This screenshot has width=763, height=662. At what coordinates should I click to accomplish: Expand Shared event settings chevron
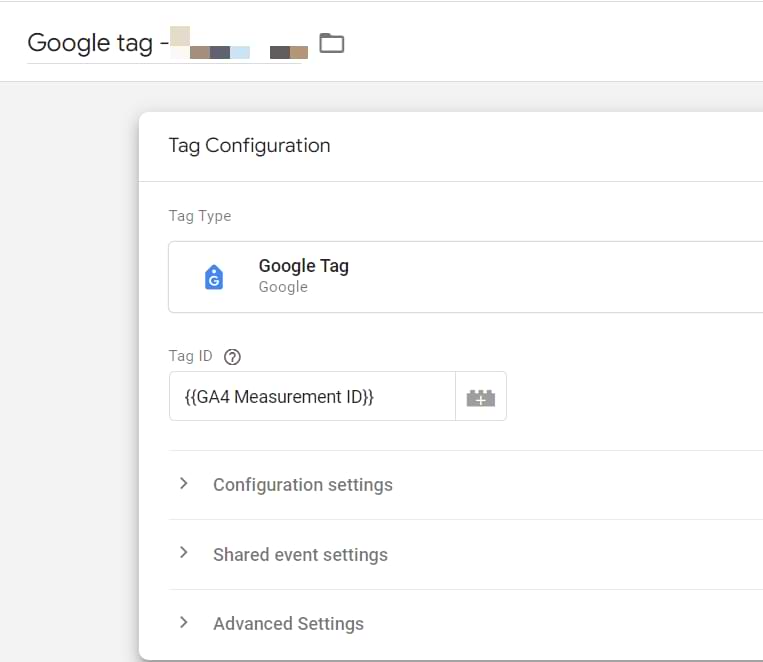click(183, 553)
